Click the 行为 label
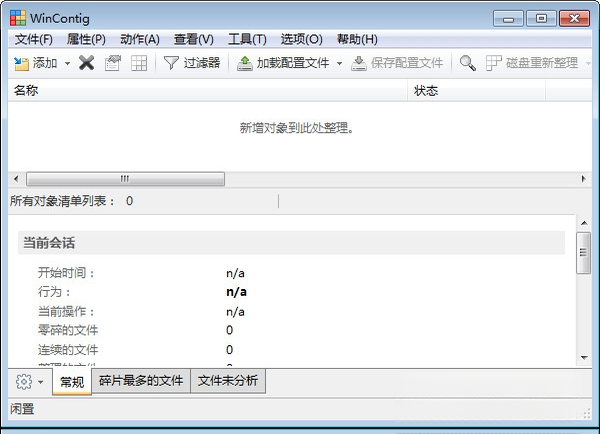600x434 pixels. coord(54,292)
